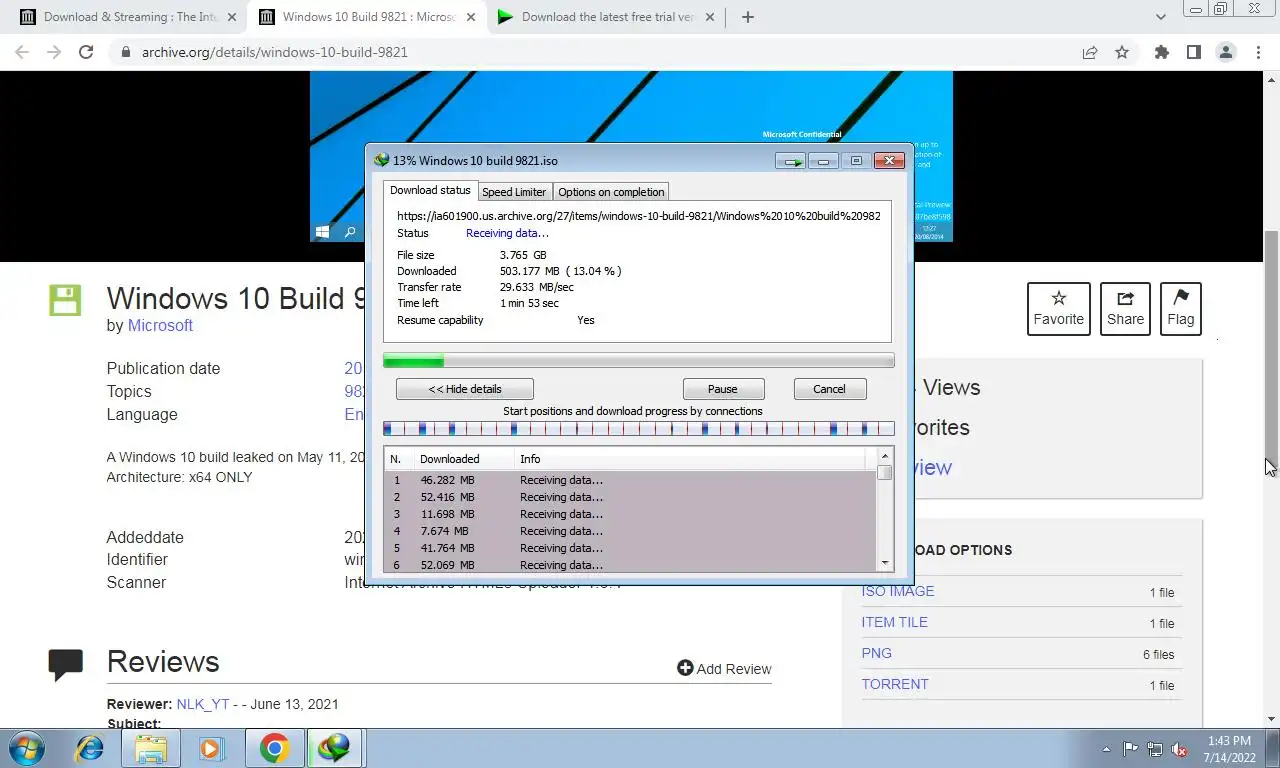The width and height of the screenshot is (1280, 768).
Task: Switch to Download latest free trial tab
Action: pos(606,17)
